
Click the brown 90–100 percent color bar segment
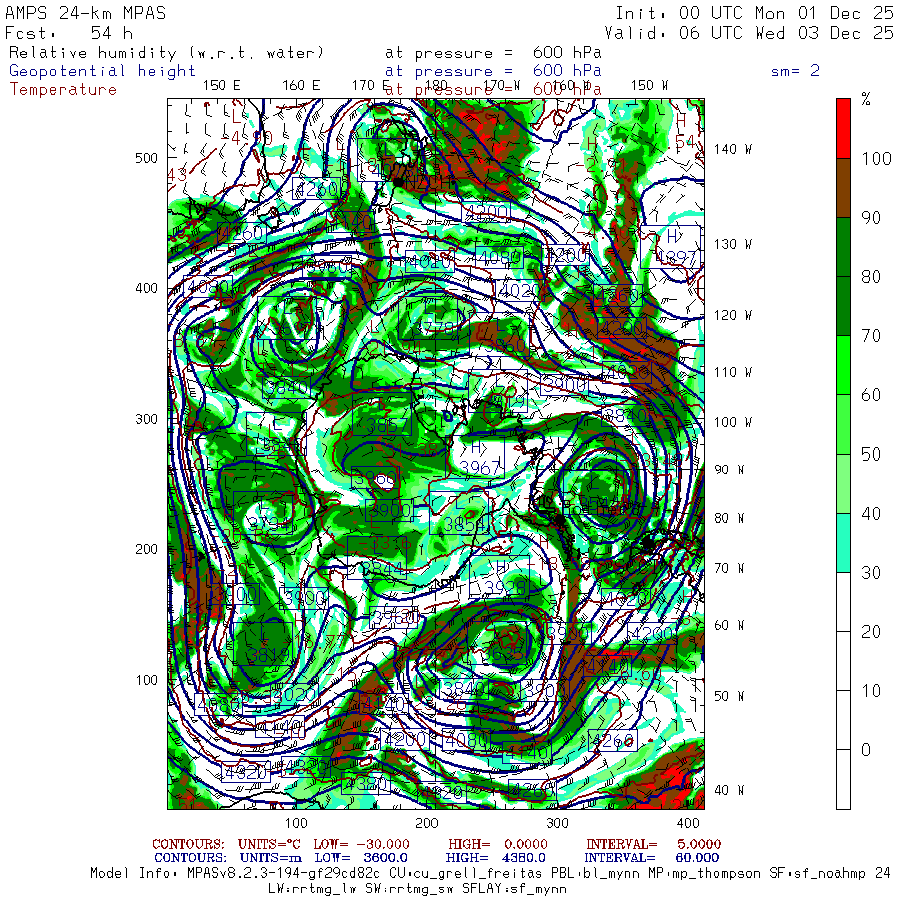pyautogui.click(x=843, y=188)
